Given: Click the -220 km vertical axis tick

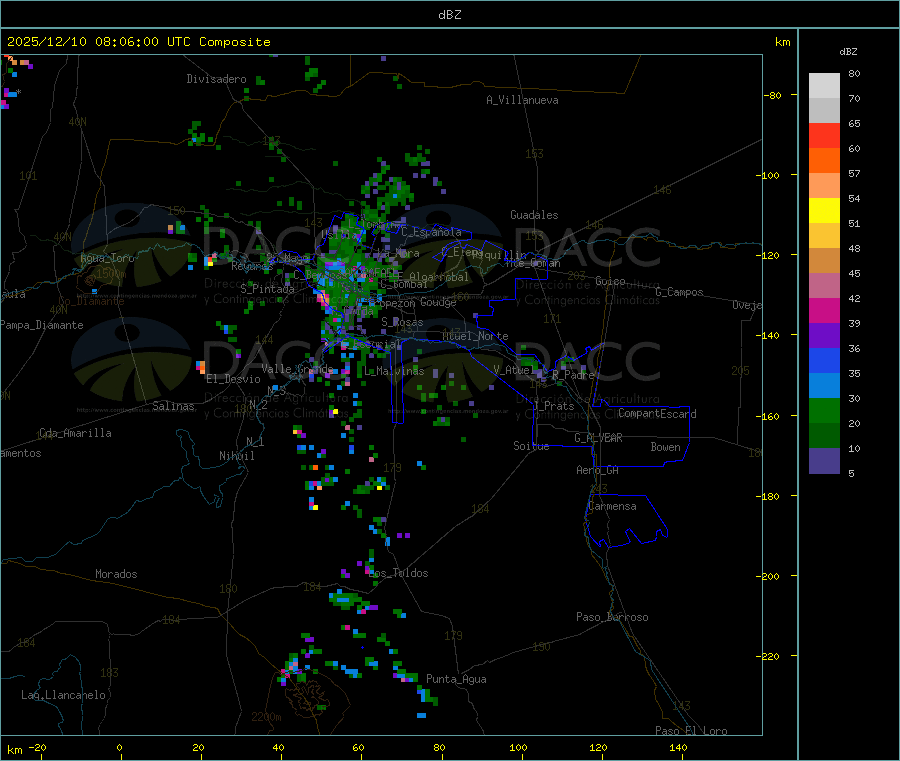Looking at the screenshot, I should 770,657.
